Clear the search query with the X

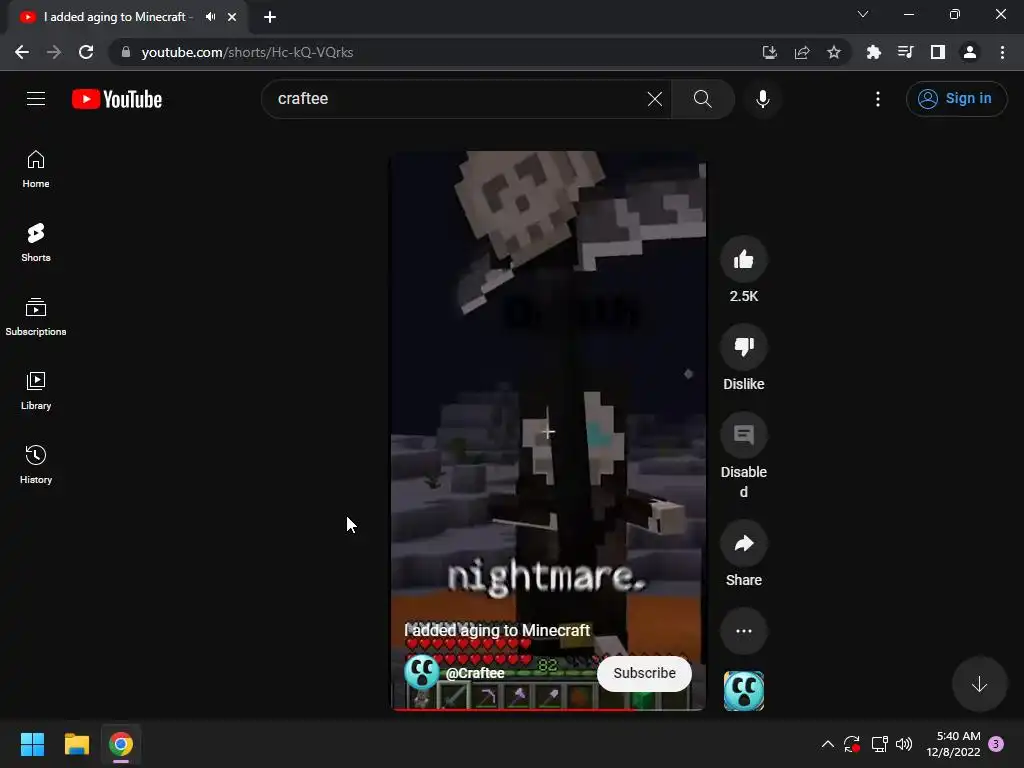[654, 99]
